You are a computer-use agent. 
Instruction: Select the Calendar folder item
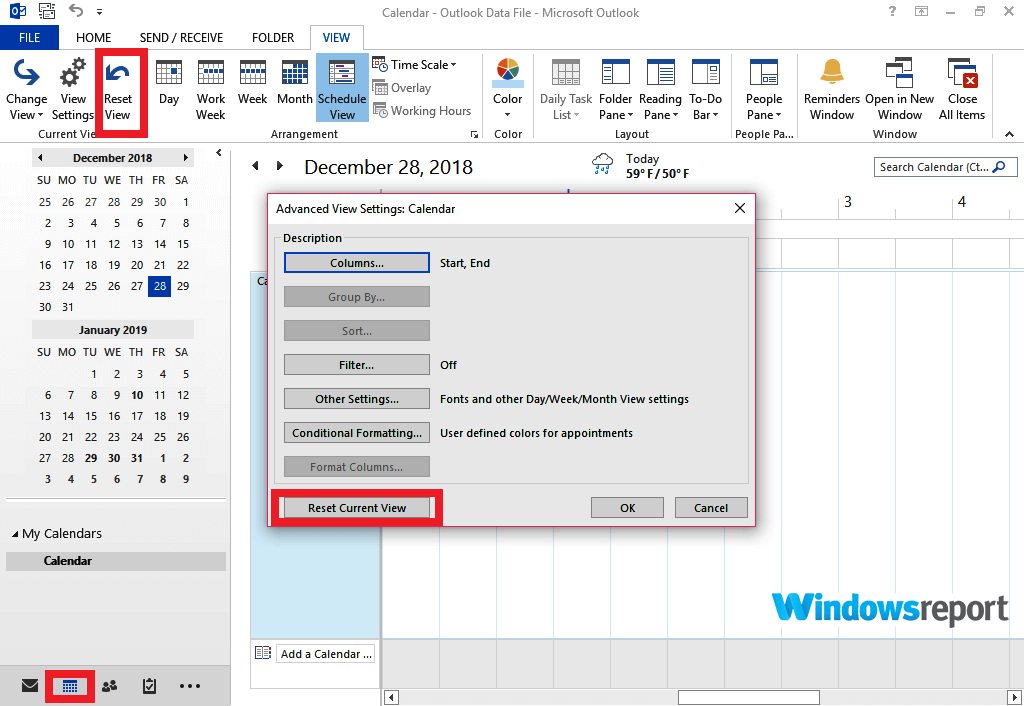(116, 561)
